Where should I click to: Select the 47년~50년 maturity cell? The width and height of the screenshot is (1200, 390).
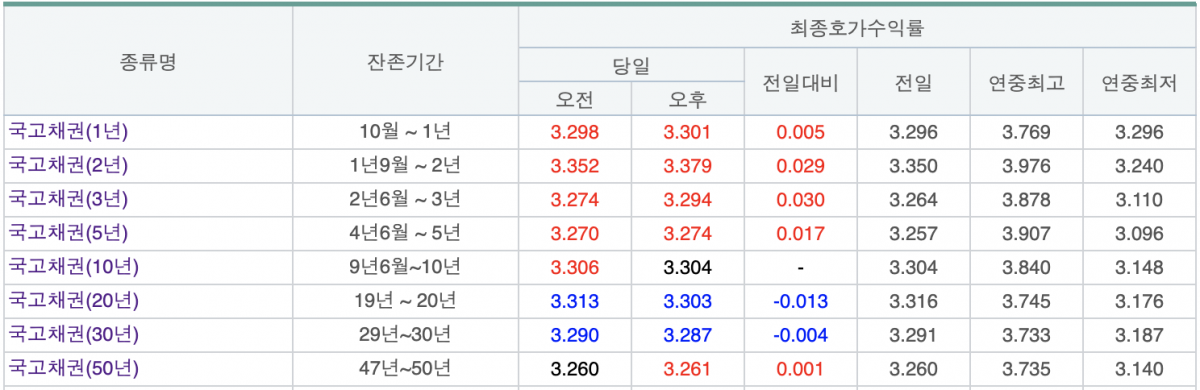click(405, 369)
